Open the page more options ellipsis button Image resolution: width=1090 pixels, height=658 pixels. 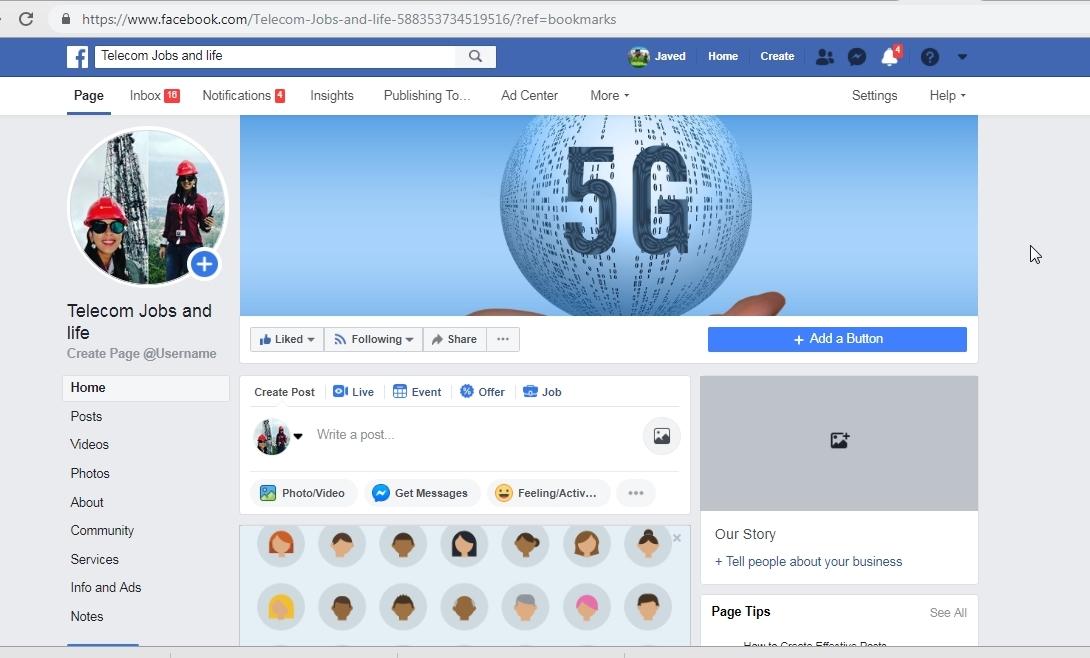503,339
